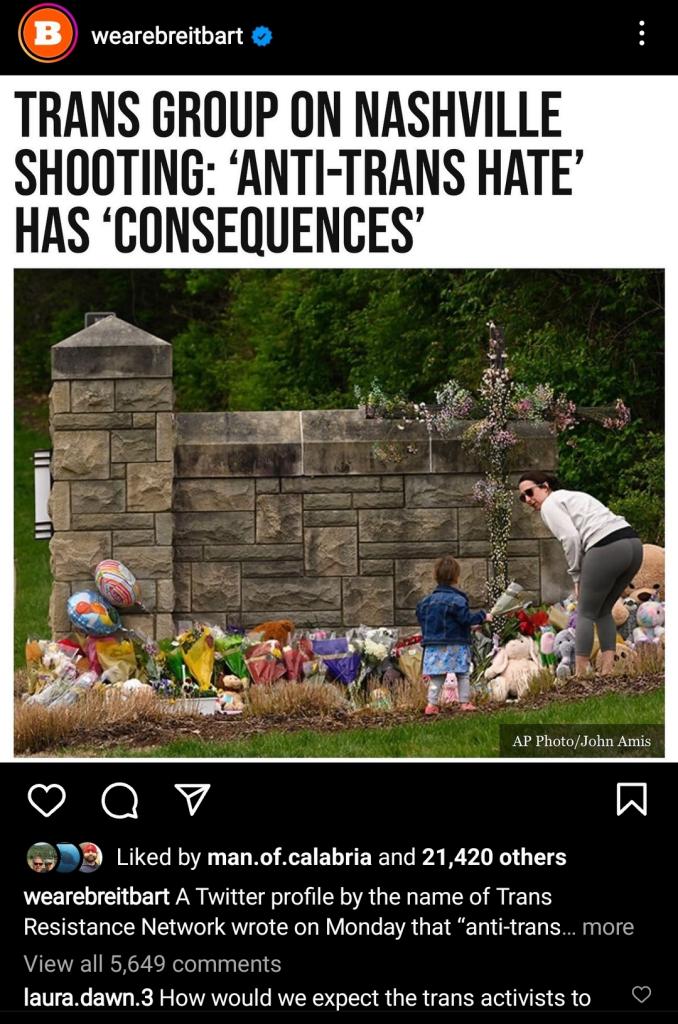Like the post with the heart icon

tap(47, 801)
